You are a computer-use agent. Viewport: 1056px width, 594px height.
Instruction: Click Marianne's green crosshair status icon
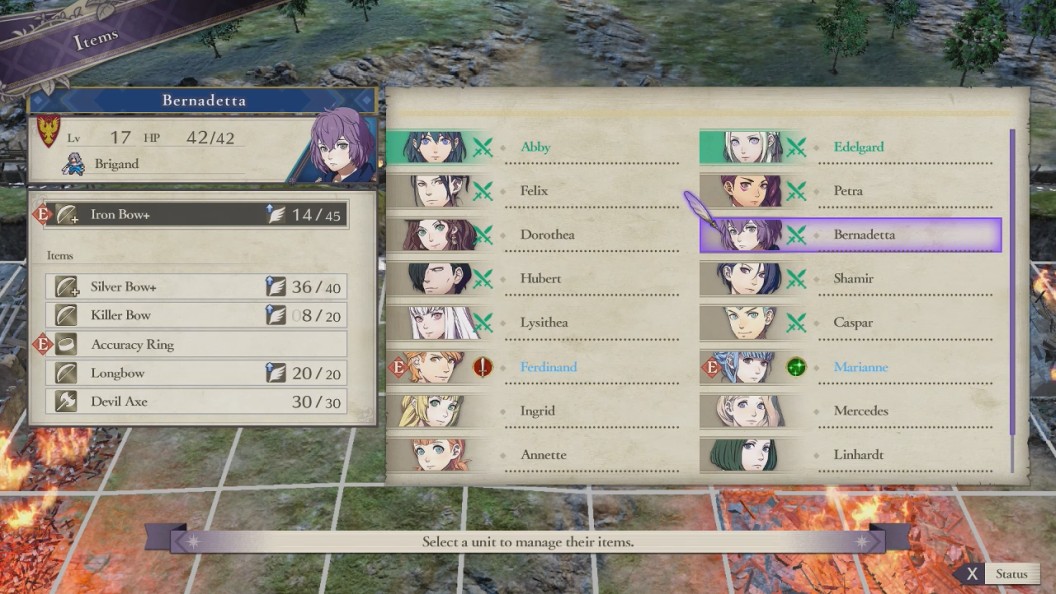coord(796,367)
